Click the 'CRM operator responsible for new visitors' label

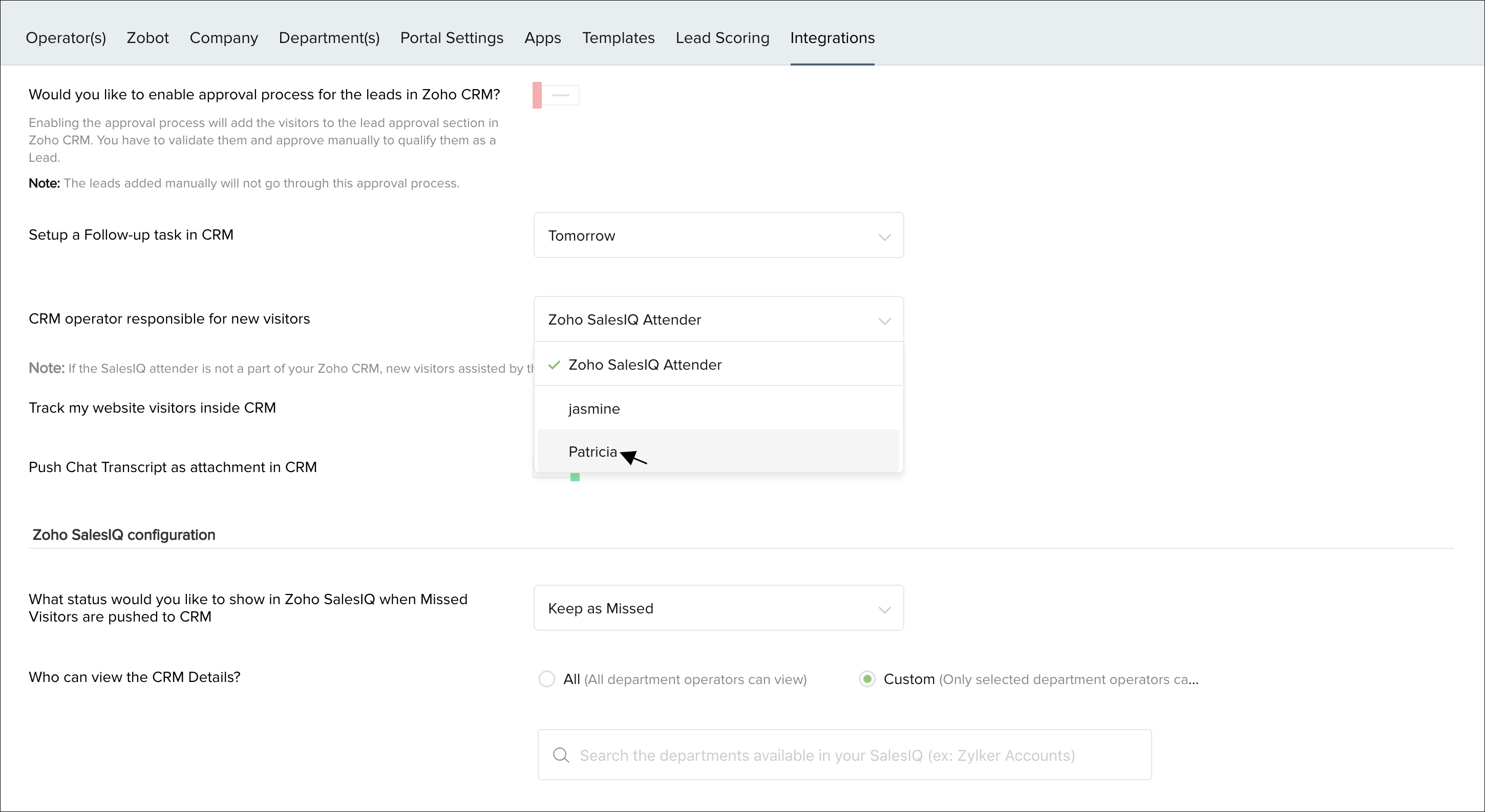pyautogui.click(x=169, y=318)
